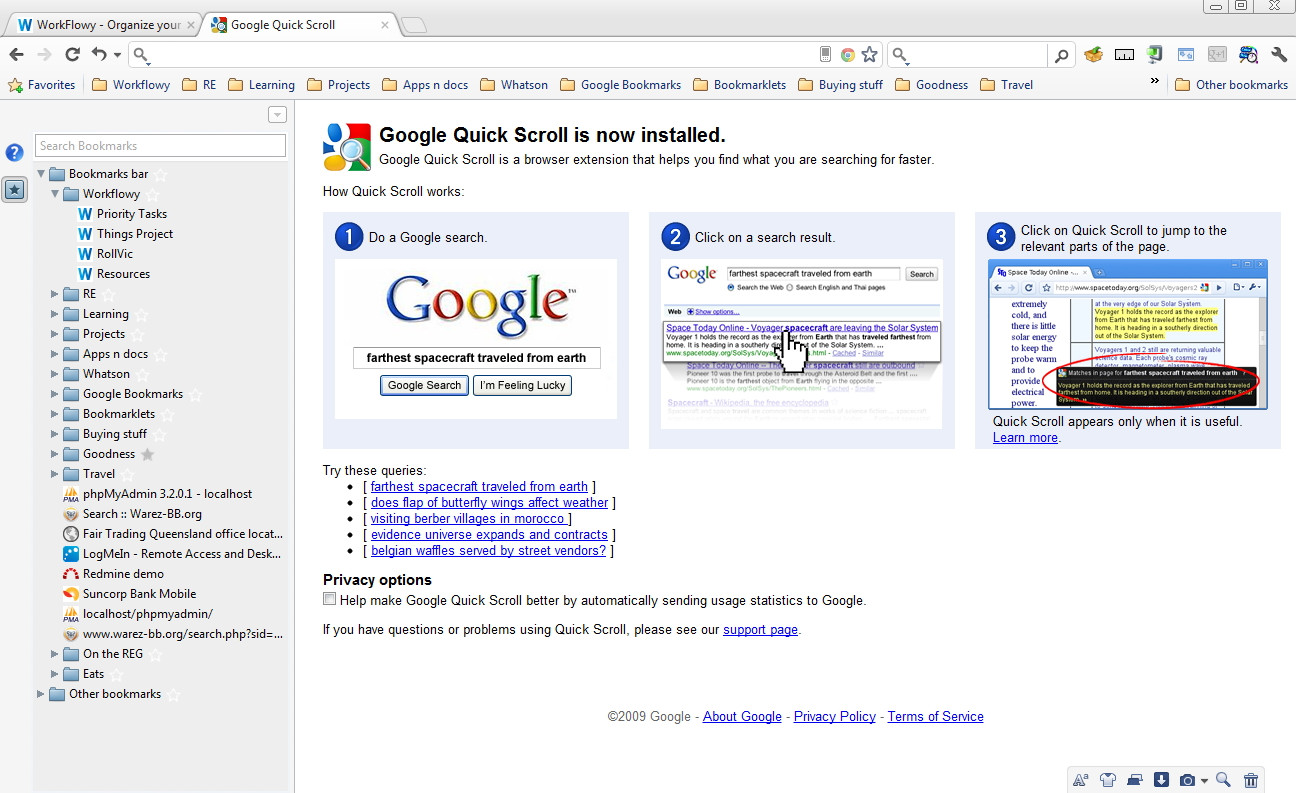
Task: Toggle star beside Whatson sidebar folder
Action: tap(143, 374)
